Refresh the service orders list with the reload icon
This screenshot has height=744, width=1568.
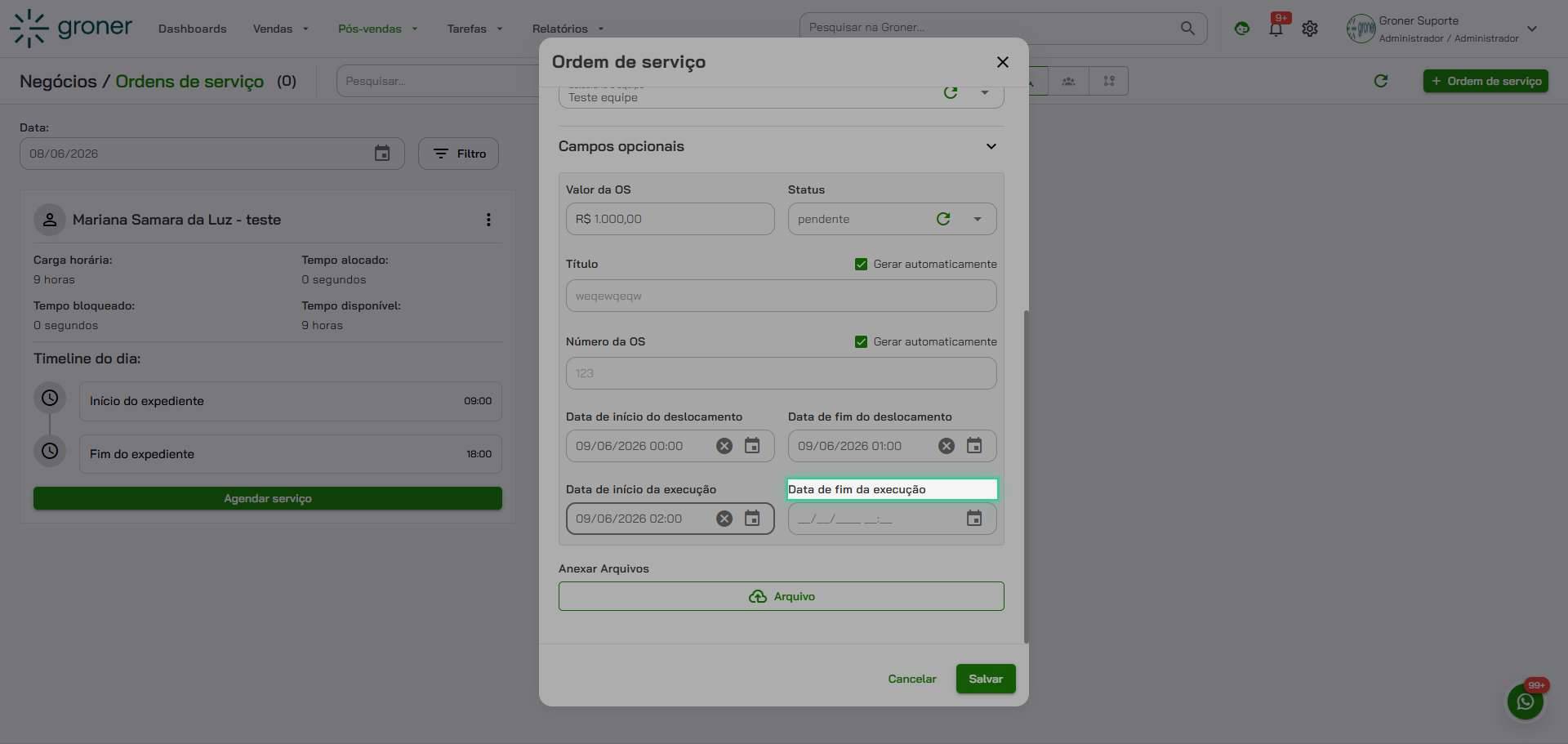(x=1381, y=81)
